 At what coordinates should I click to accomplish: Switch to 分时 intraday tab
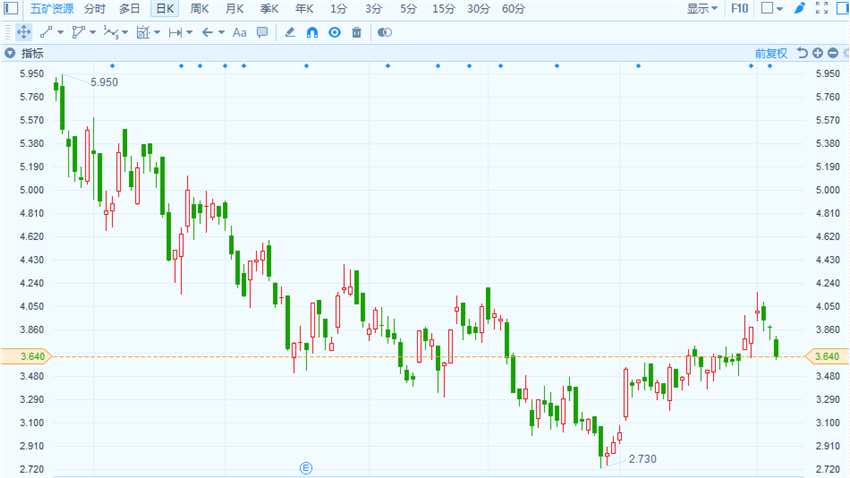tap(95, 9)
